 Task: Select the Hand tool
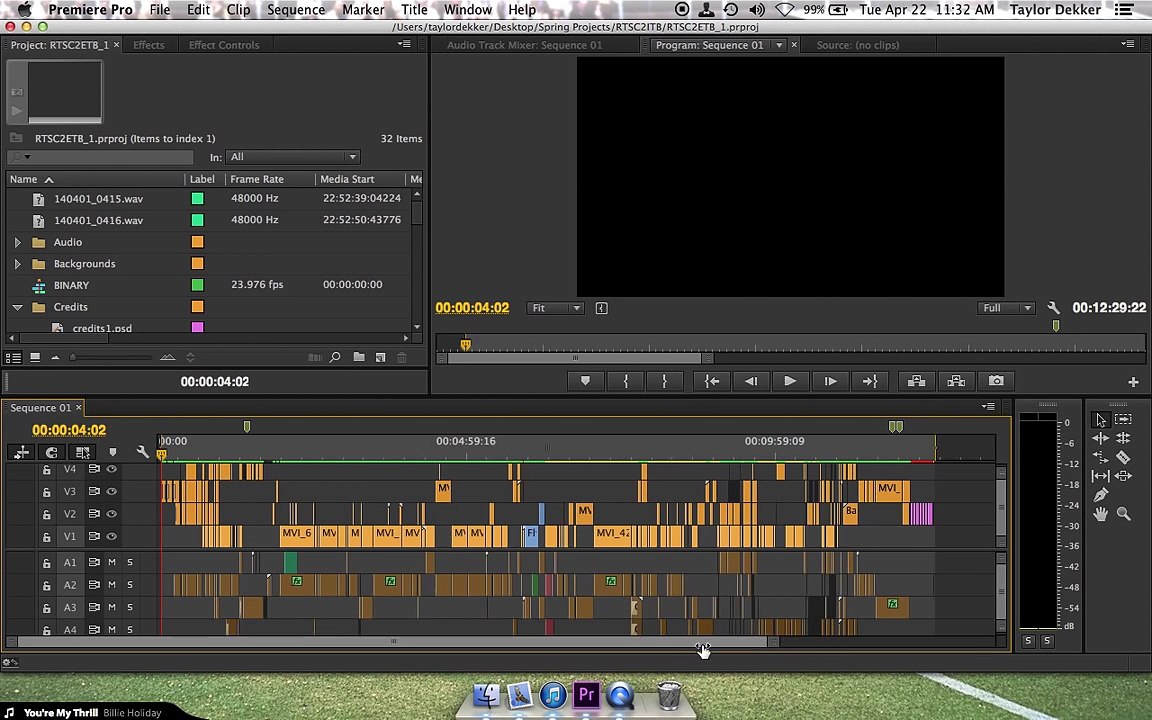pos(1100,514)
